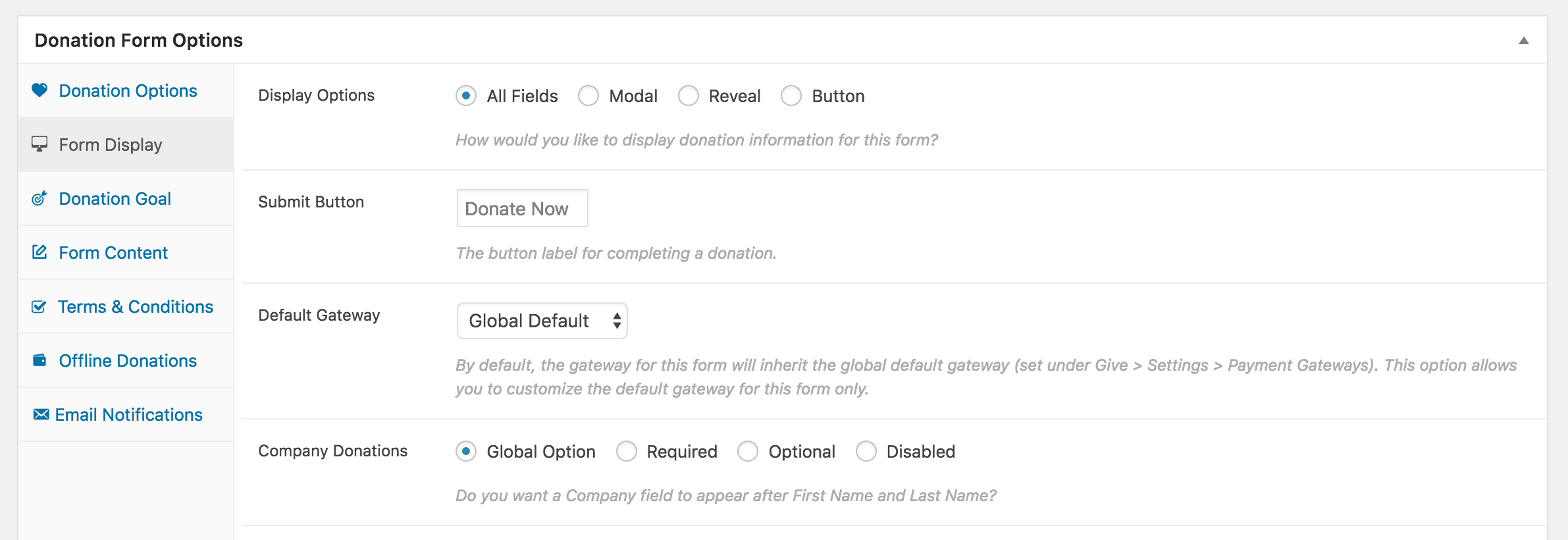This screenshot has width=1568, height=540.
Task: Click the target icon beside Donation Goal
Action: coord(39,198)
